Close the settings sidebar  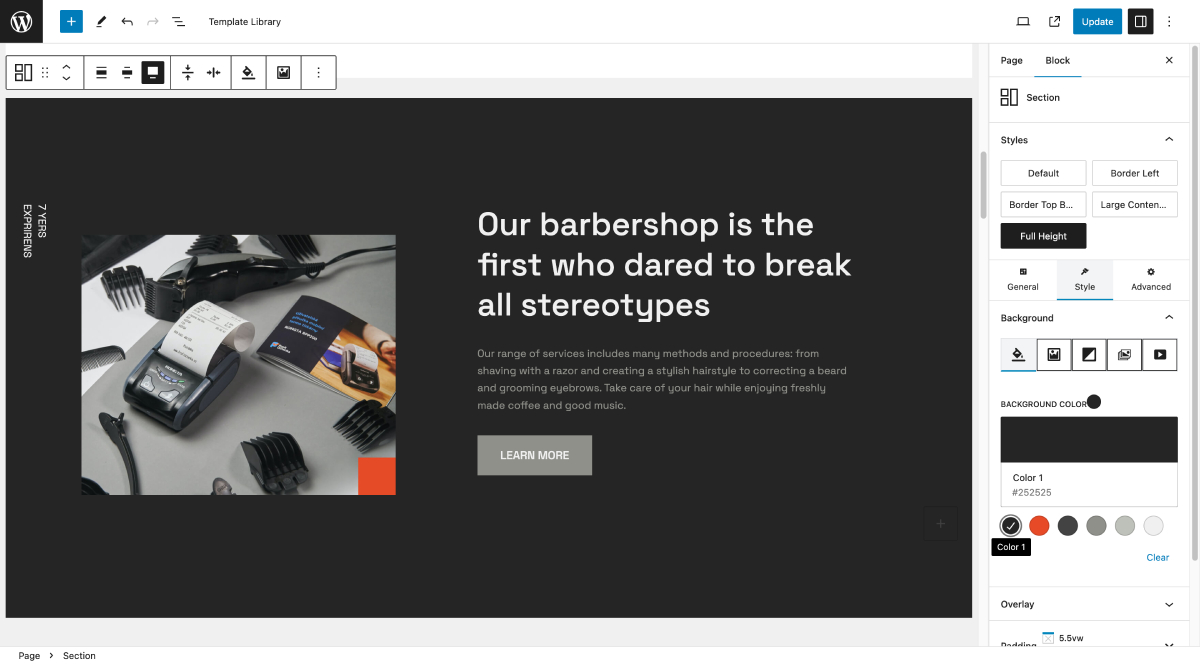1169,60
